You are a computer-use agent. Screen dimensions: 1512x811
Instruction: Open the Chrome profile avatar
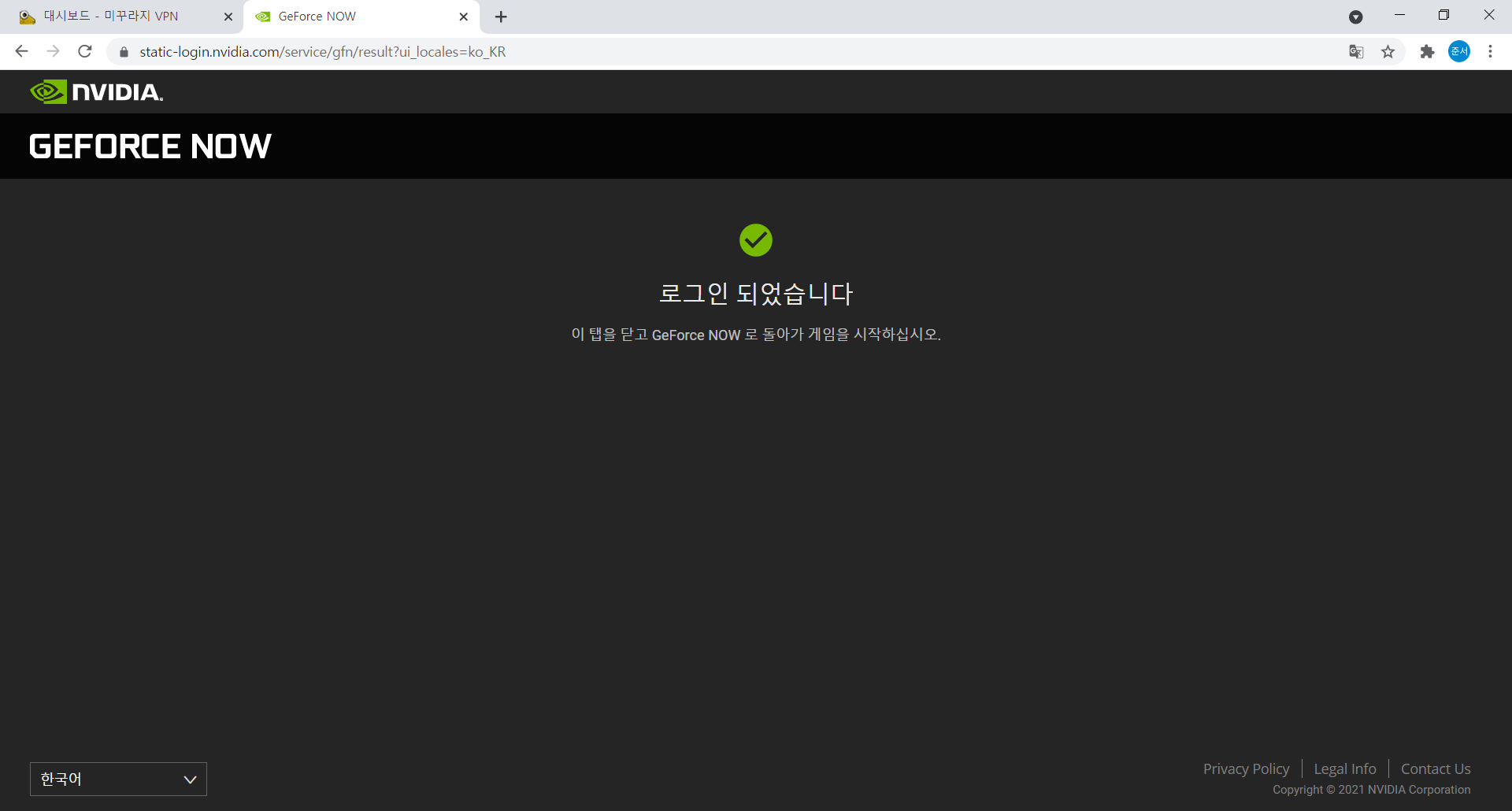click(x=1459, y=51)
